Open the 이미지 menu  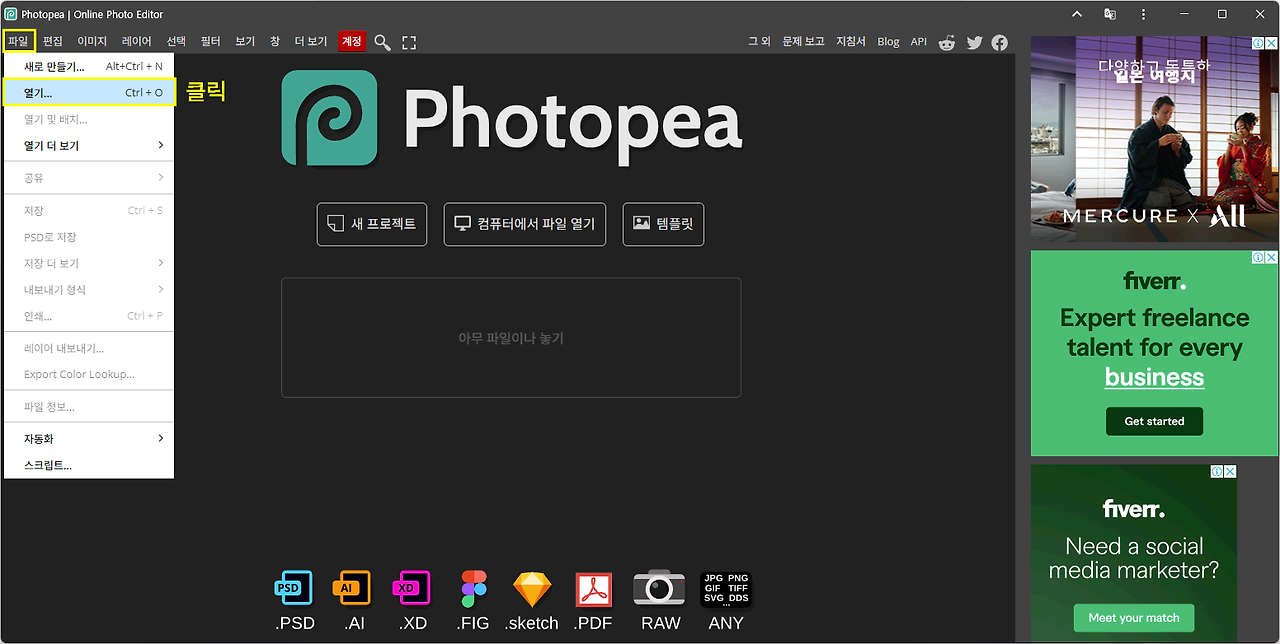point(92,41)
